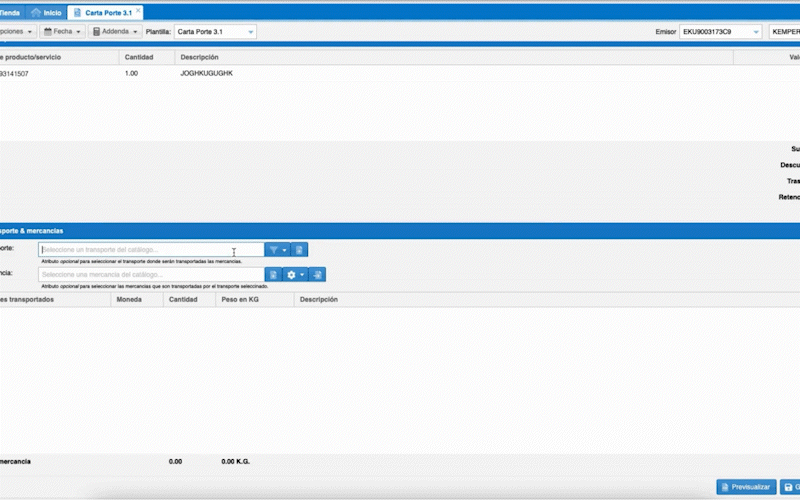
Task: Click the document icon beside mercancía field
Action: (x=272, y=274)
